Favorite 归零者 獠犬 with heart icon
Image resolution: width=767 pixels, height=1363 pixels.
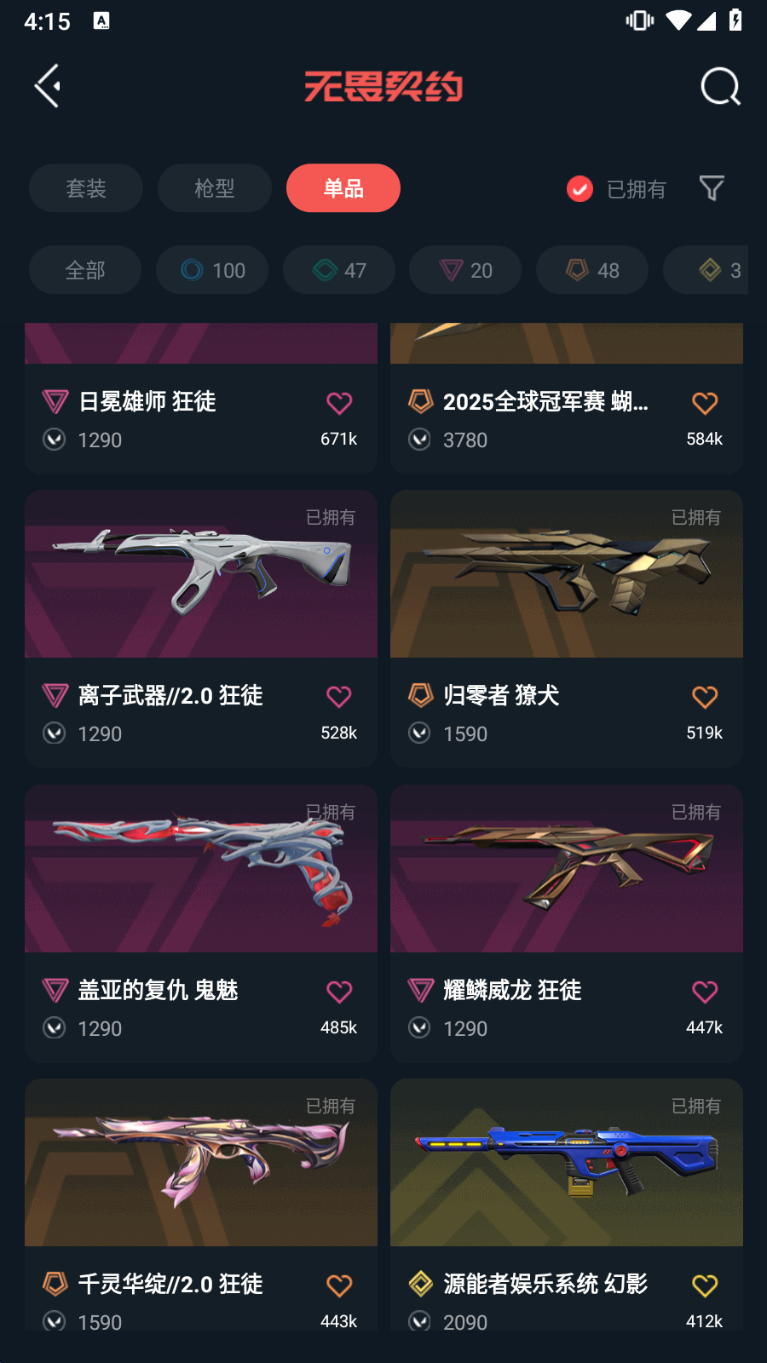[x=705, y=697]
